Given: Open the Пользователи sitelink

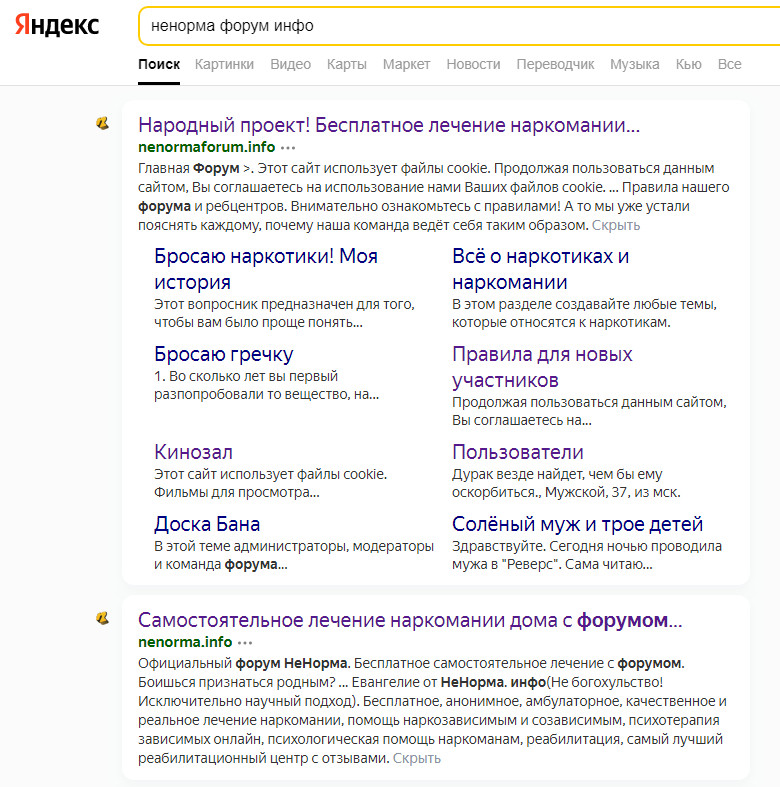Looking at the screenshot, I should pyautogui.click(x=517, y=452).
